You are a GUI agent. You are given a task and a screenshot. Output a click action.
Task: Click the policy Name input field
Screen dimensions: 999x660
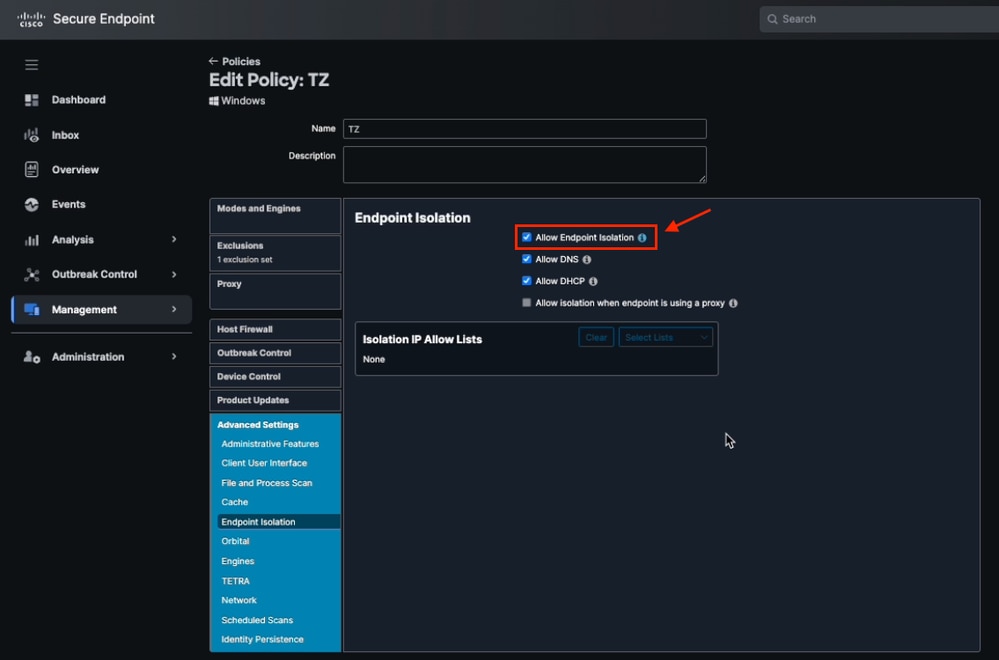(524, 129)
